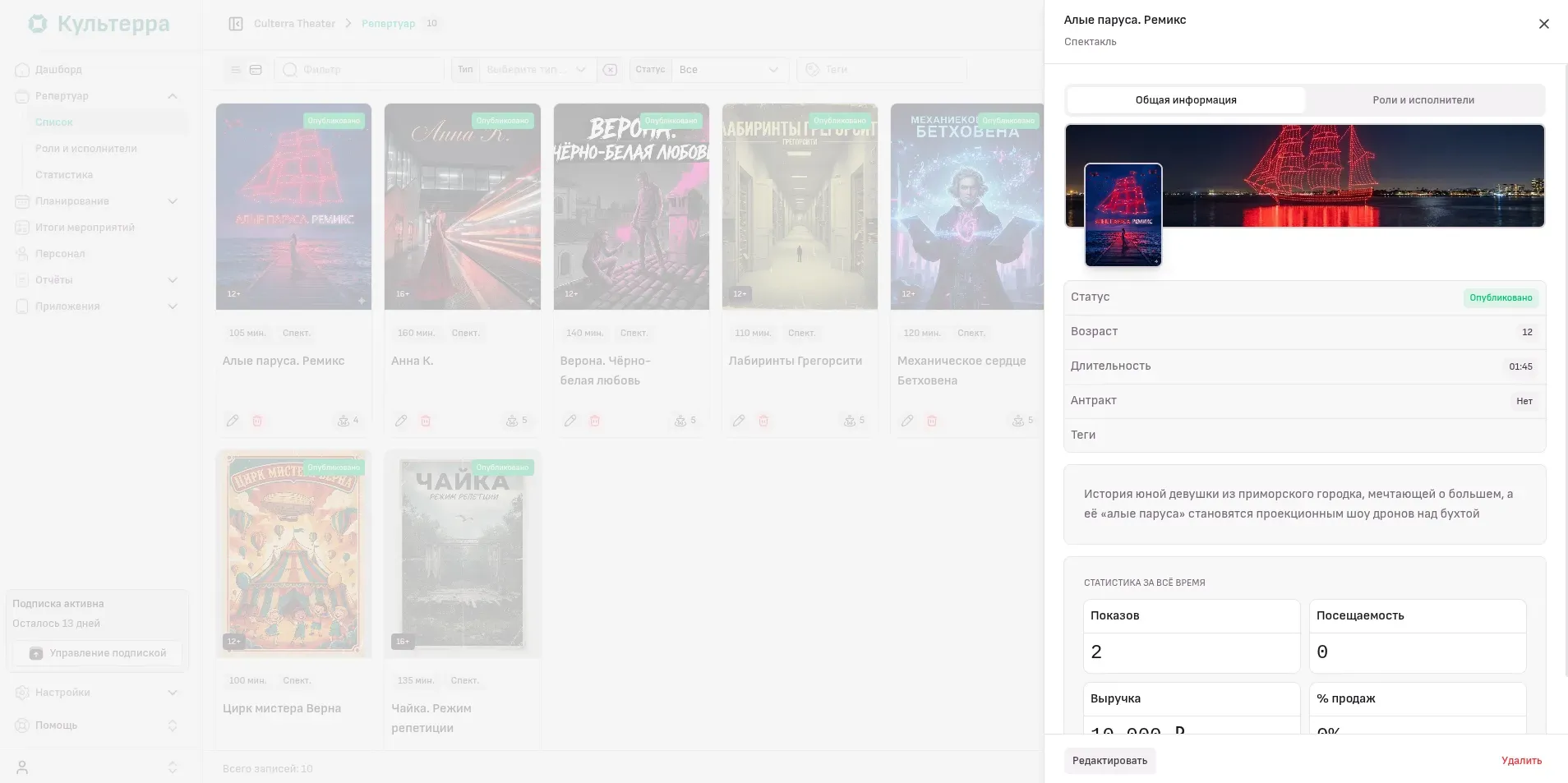Viewport: 1568px width, 783px height.
Task: Open the Чайка poster thumbnail
Action: click(x=463, y=554)
